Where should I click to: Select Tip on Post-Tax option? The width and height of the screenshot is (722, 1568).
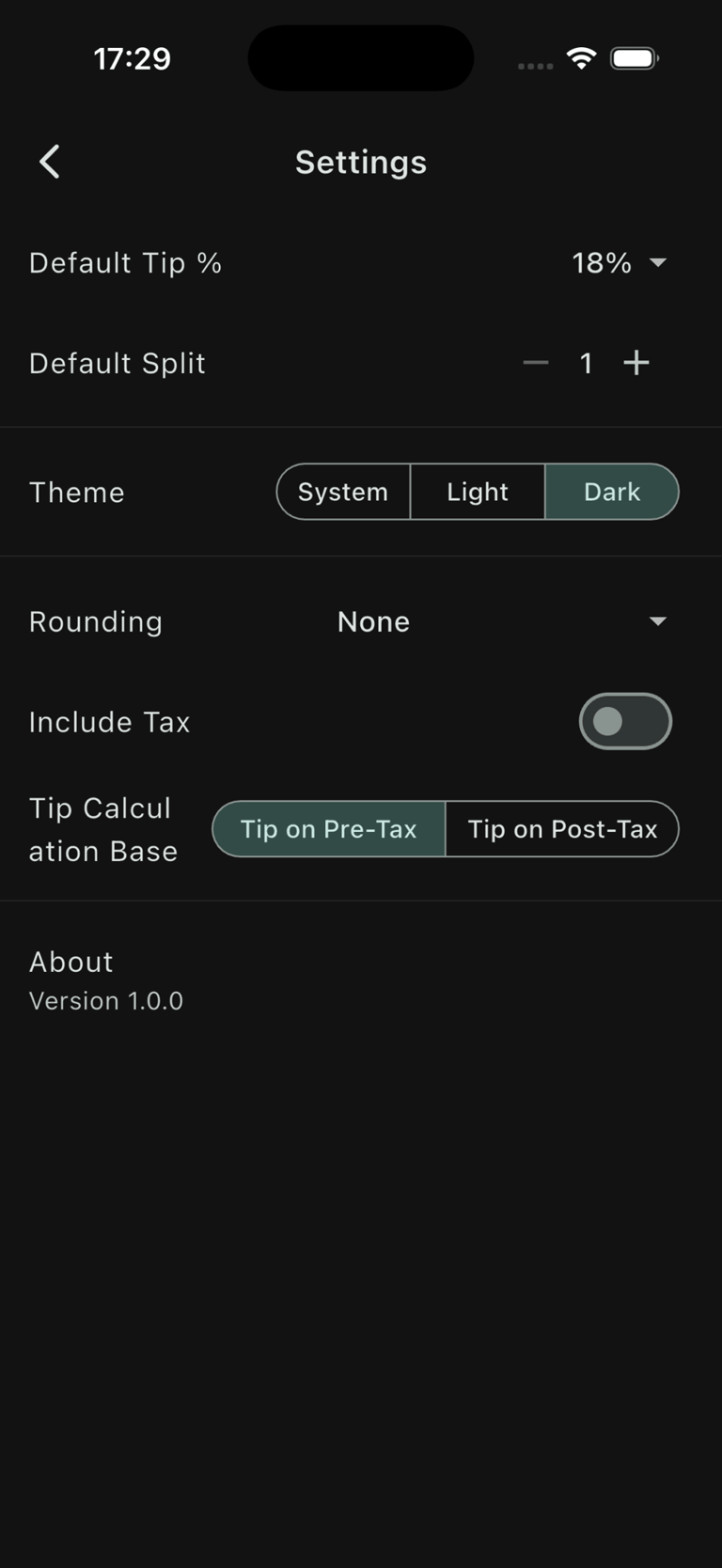coord(562,829)
